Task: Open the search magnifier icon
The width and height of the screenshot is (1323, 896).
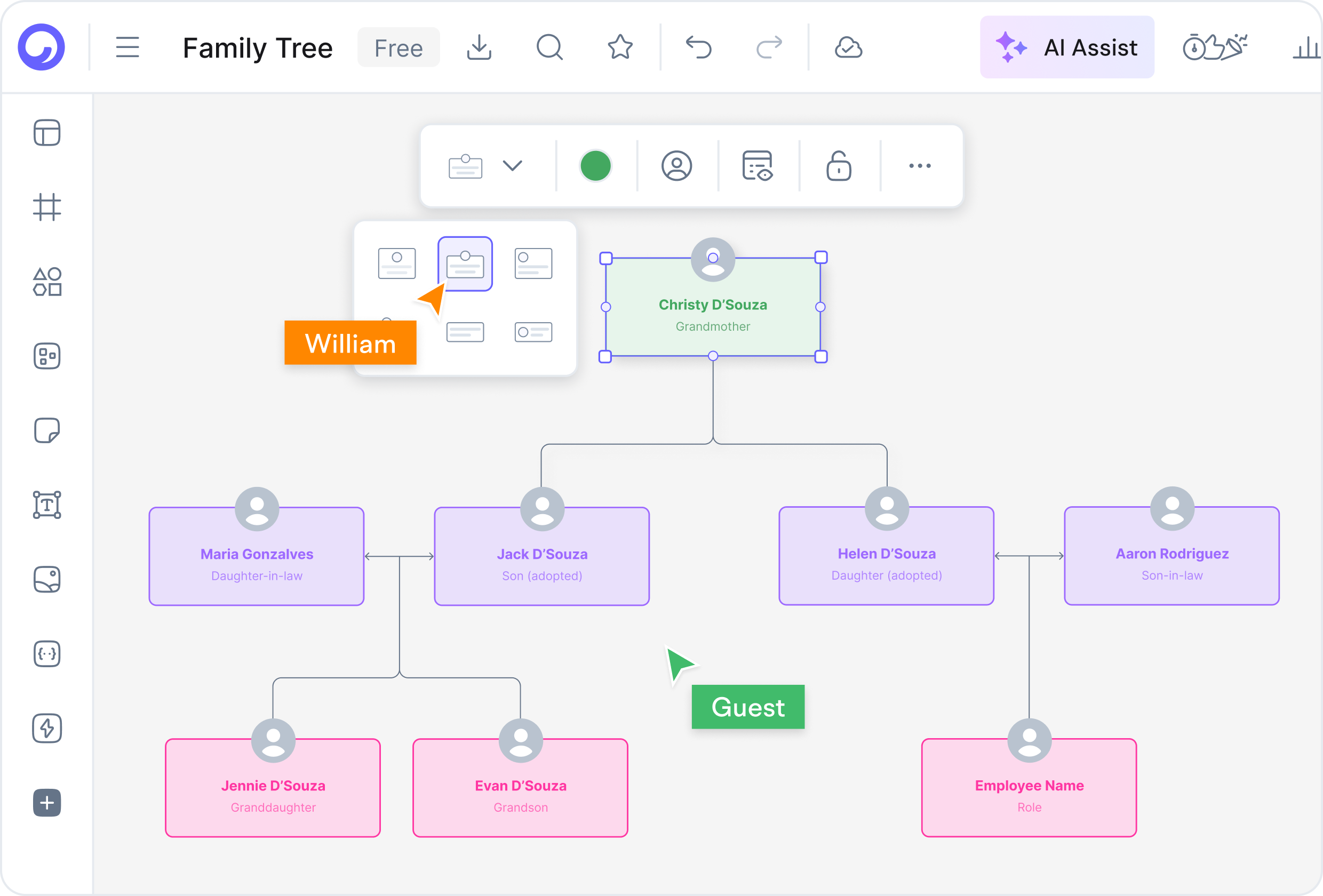Action: tap(550, 47)
